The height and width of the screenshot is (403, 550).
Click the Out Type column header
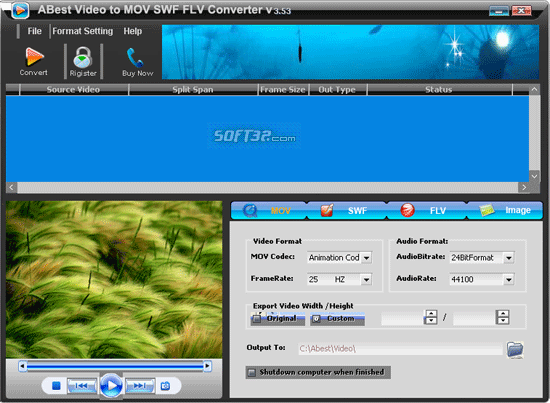tap(337, 90)
